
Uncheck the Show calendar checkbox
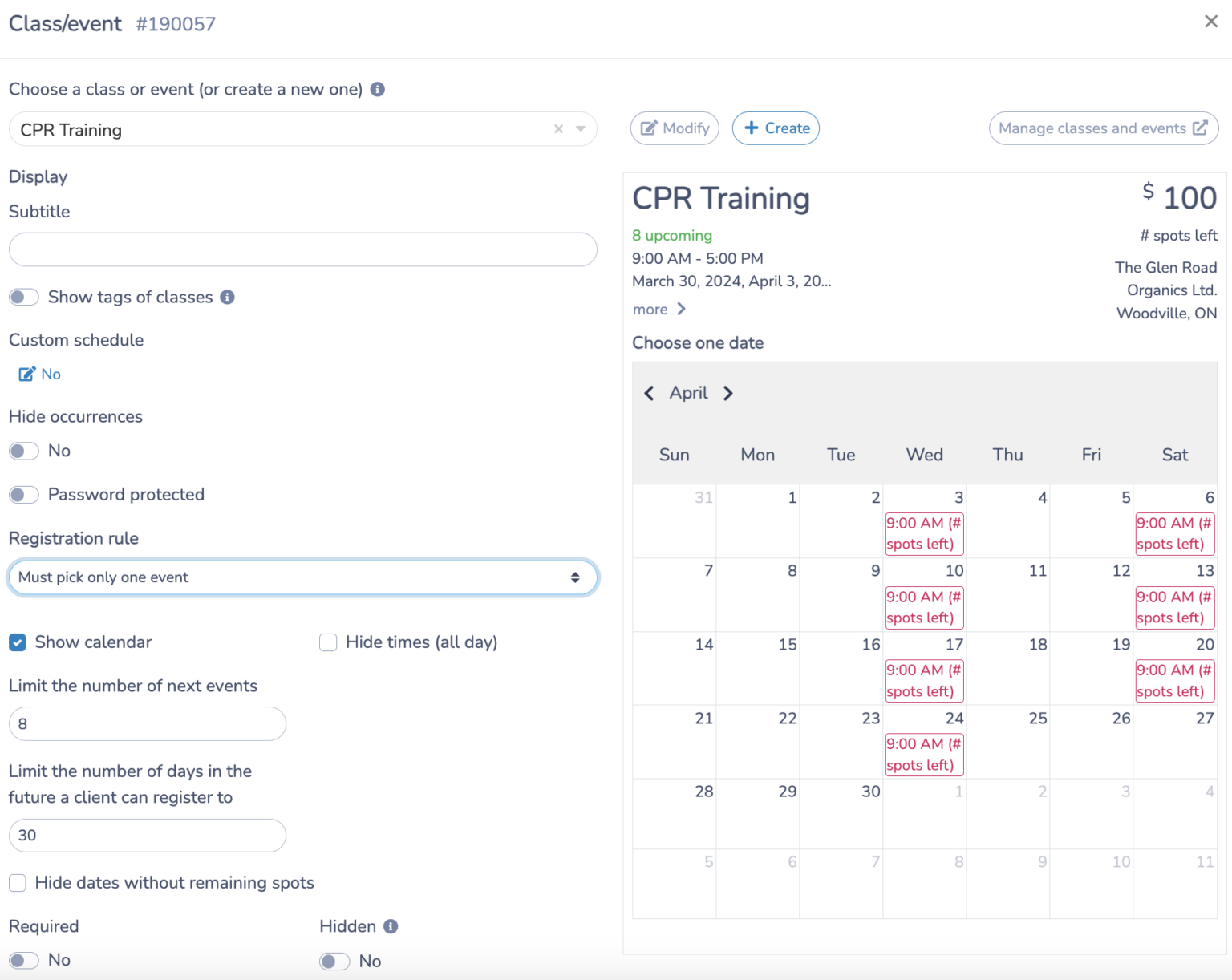pyautogui.click(x=18, y=642)
